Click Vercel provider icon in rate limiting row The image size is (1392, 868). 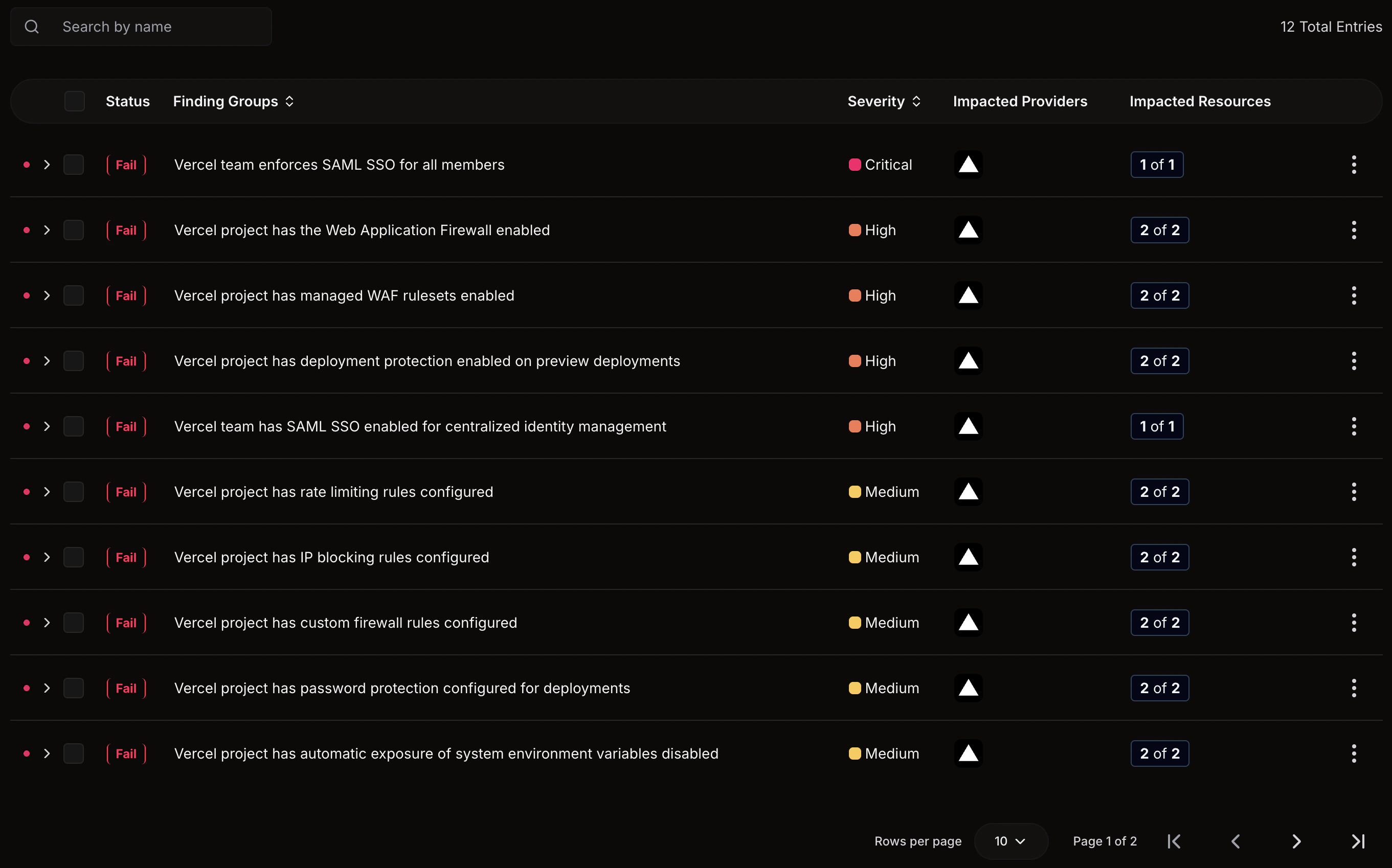pos(968,492)
